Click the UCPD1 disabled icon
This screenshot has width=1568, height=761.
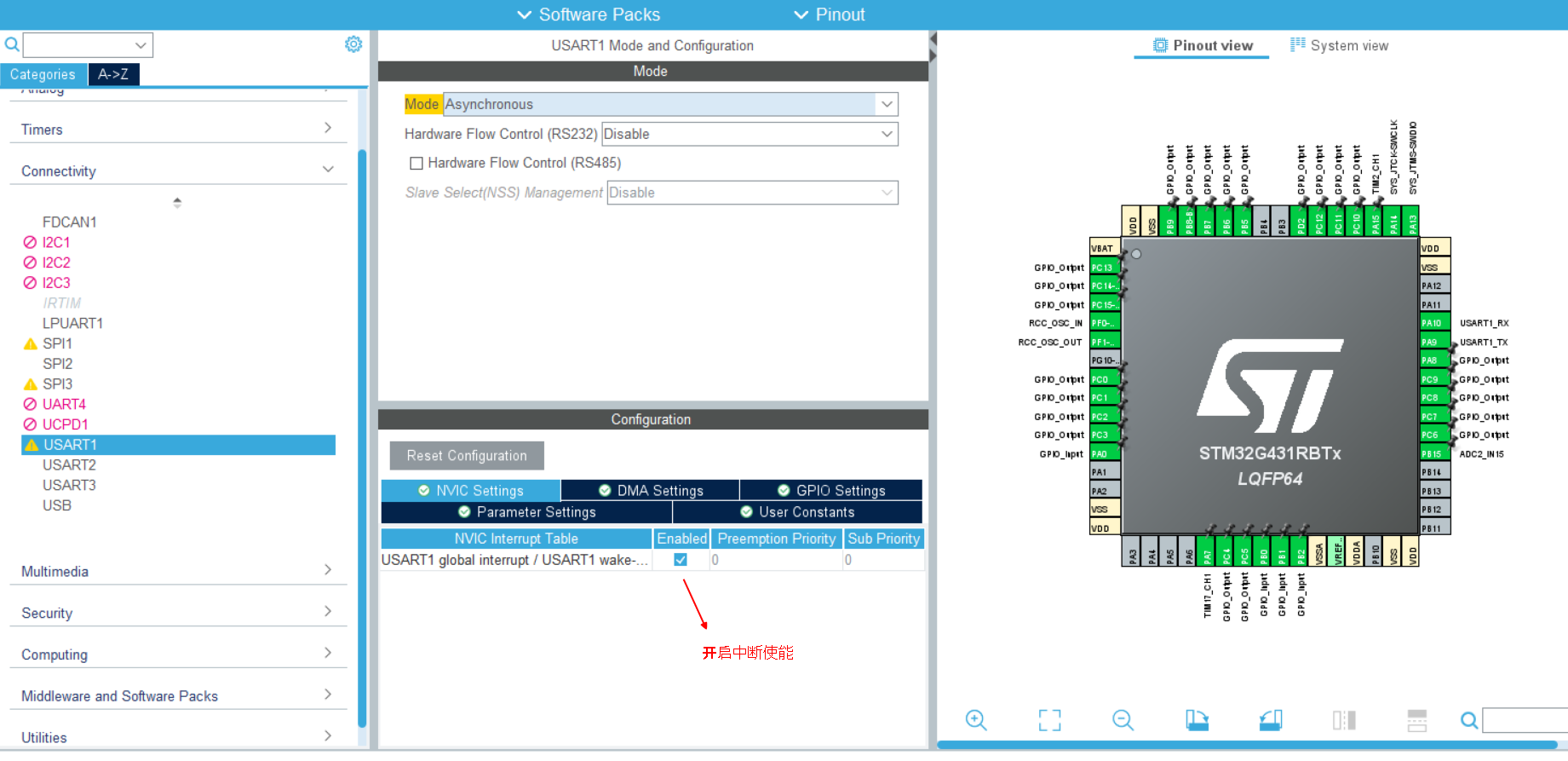click(x=30, y=424)
